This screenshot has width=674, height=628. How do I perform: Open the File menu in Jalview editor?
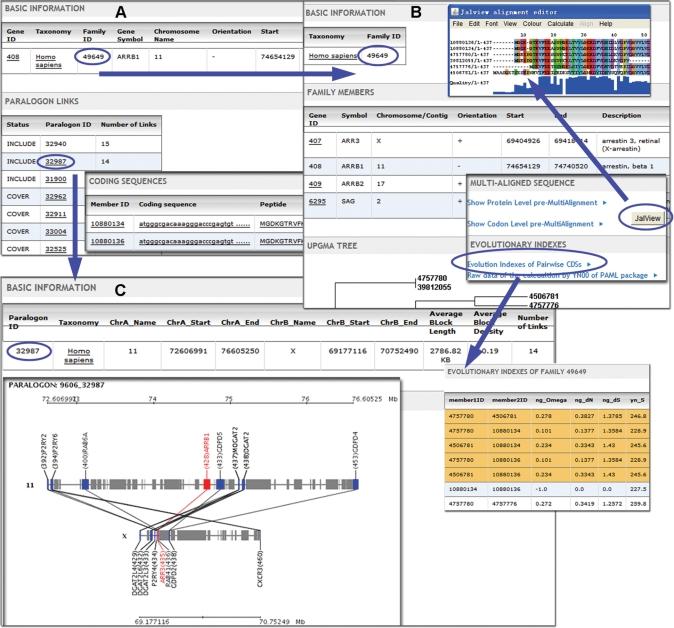pos(458,22)
